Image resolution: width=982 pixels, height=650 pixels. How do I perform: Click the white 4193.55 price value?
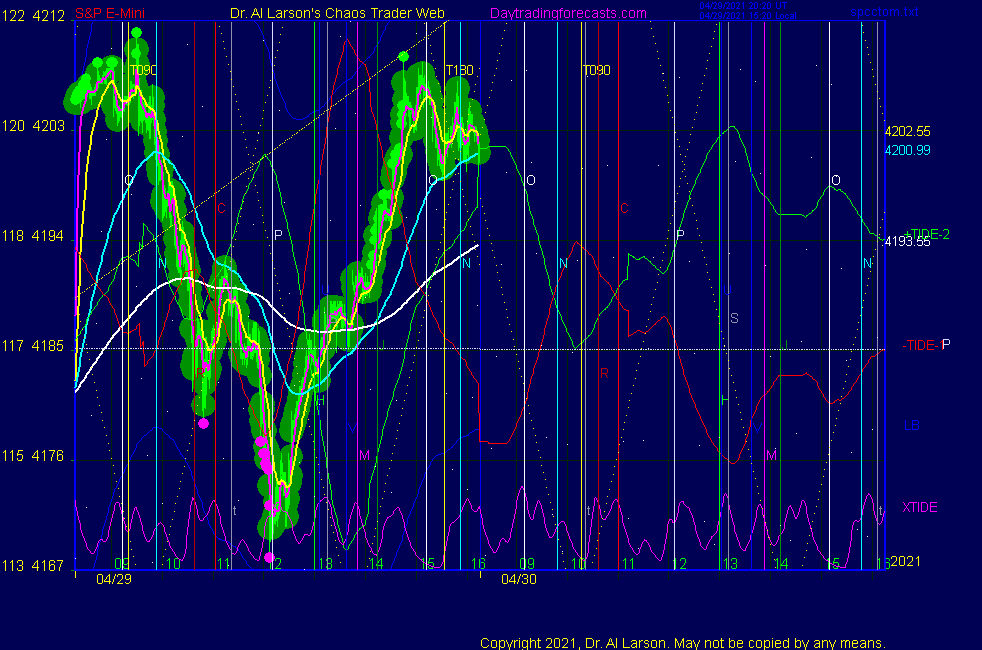(x=907, y=242)
